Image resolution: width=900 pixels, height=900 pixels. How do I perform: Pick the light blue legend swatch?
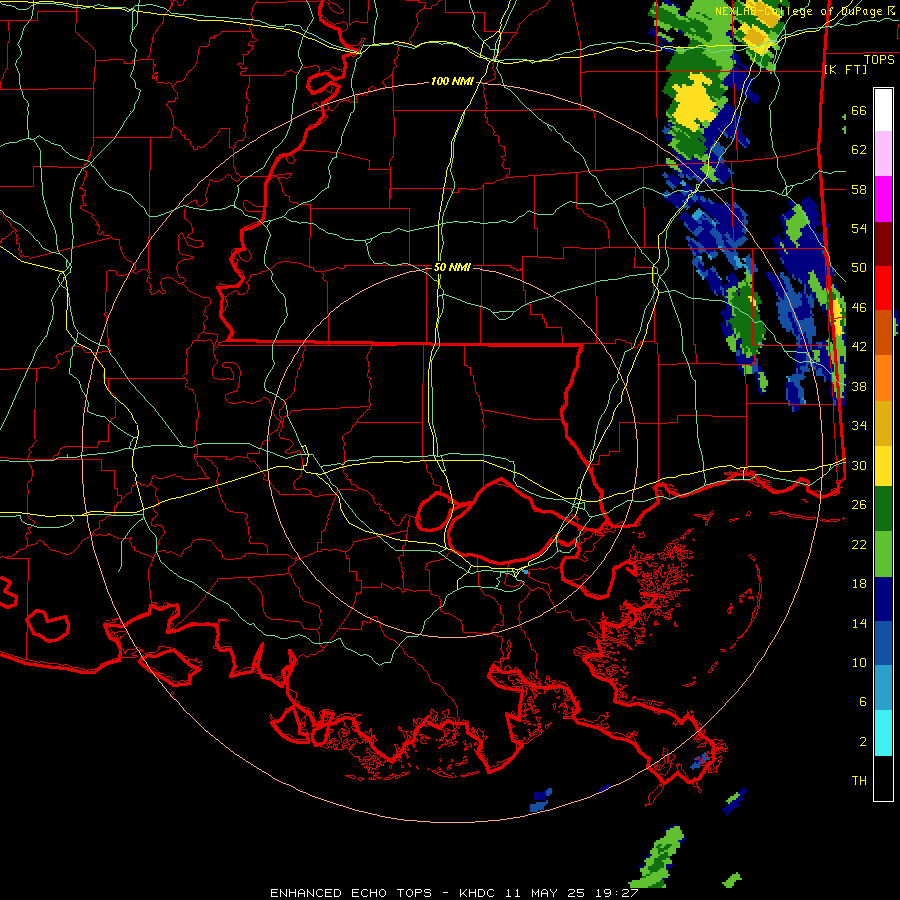pos(883,688)
